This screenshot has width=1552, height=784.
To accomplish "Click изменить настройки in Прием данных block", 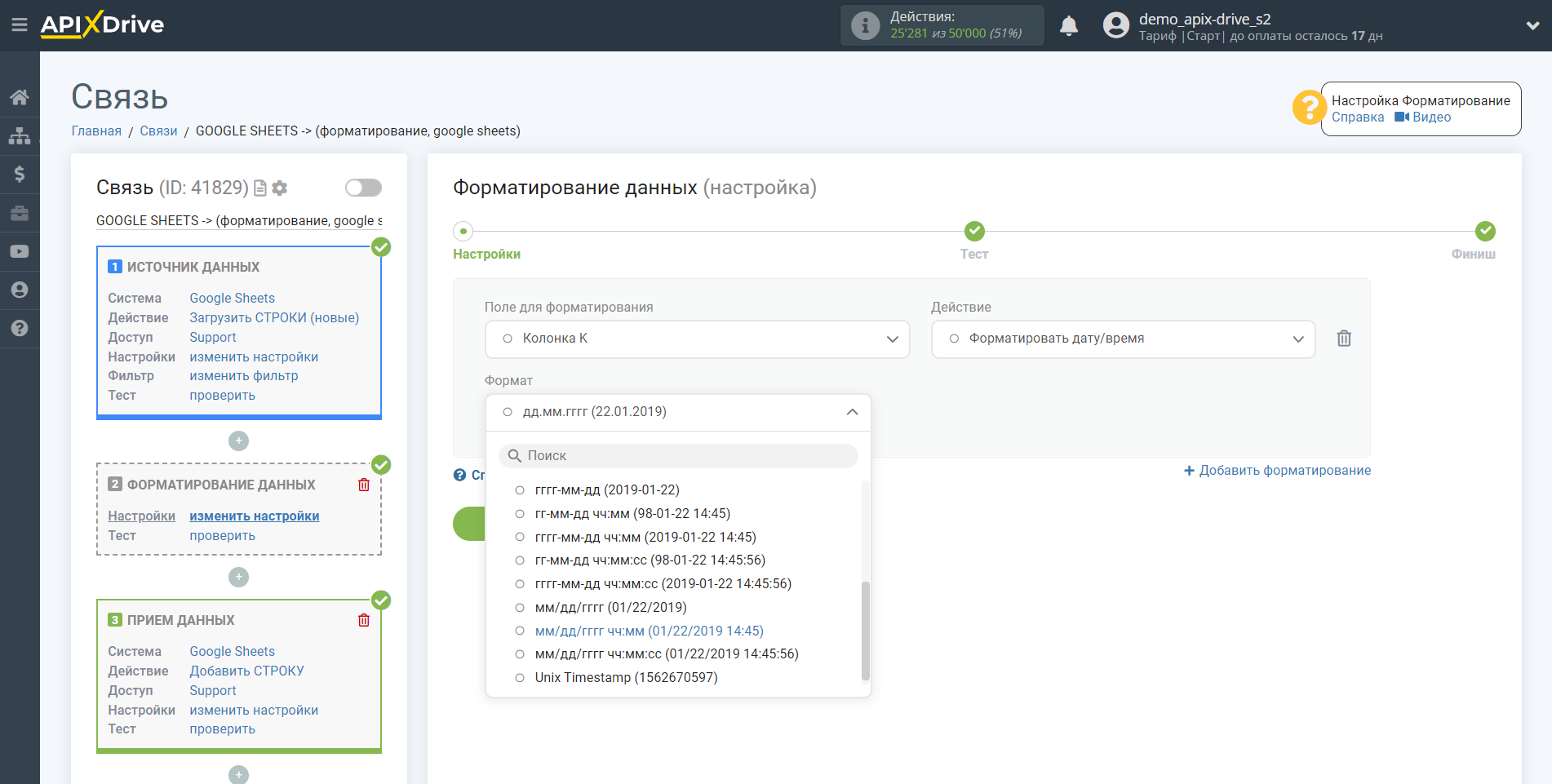I will point(255,711).
